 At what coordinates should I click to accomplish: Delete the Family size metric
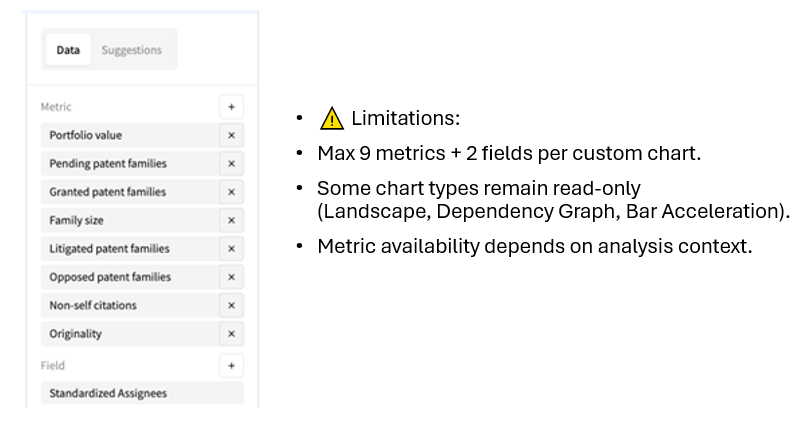[x=231, y=220]
